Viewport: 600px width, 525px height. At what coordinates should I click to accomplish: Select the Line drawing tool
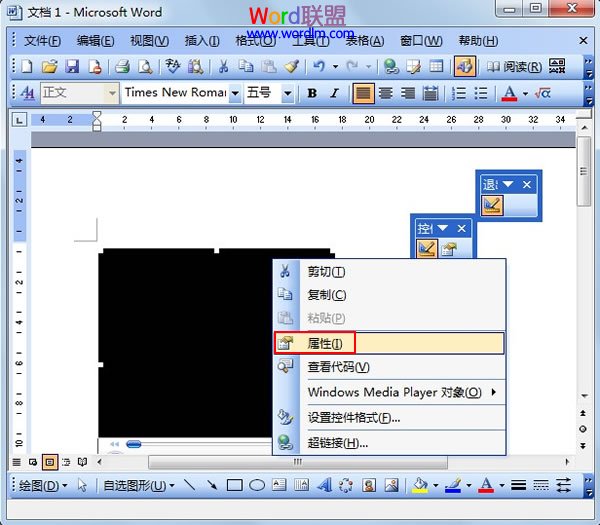click(x=189, y=485)
